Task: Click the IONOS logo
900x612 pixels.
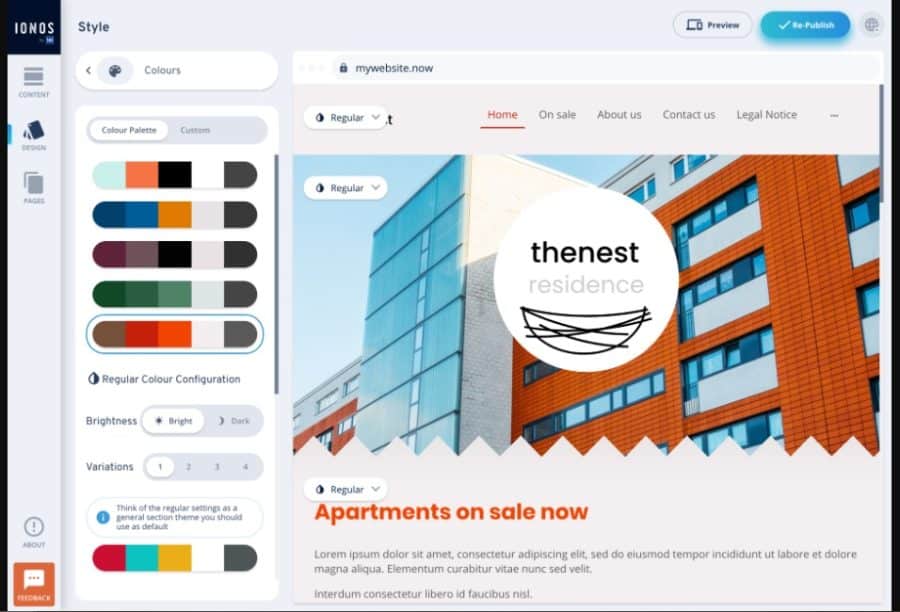Action: 34,30
